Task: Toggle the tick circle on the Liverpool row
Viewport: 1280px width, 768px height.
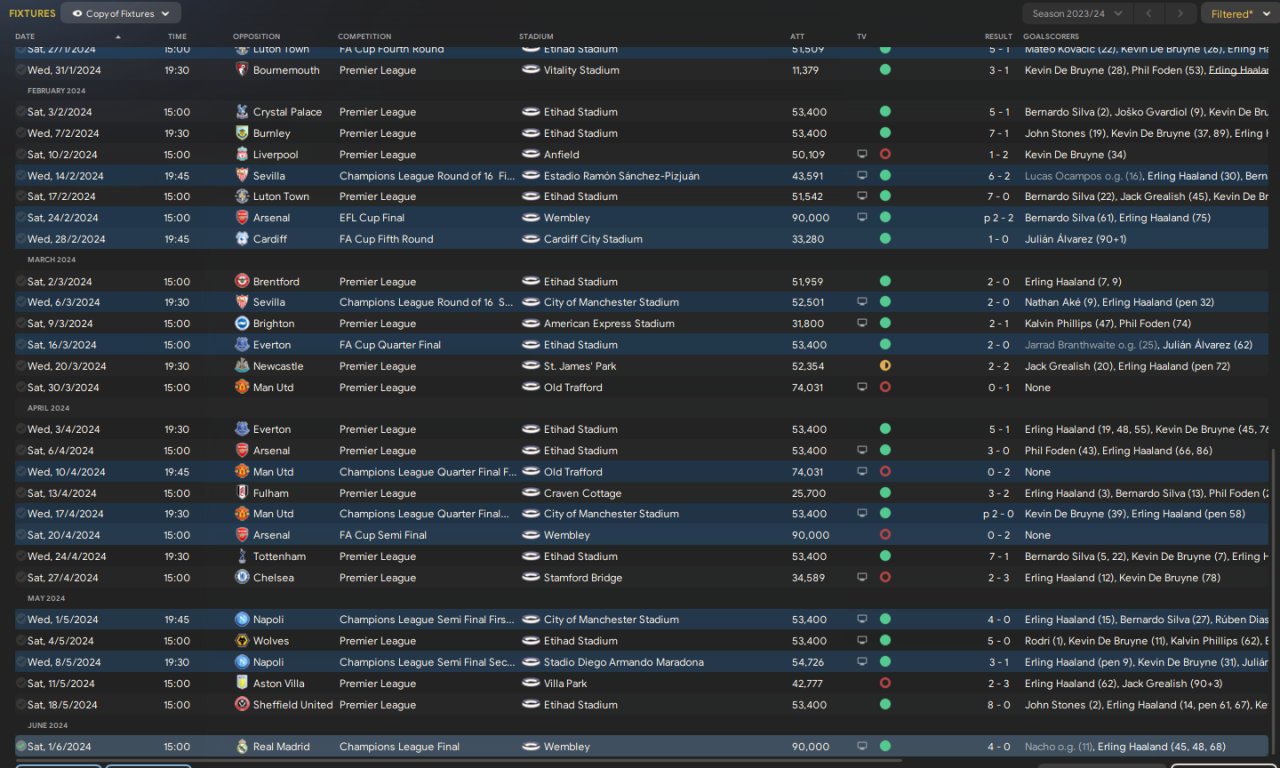Action: [21, 155]
